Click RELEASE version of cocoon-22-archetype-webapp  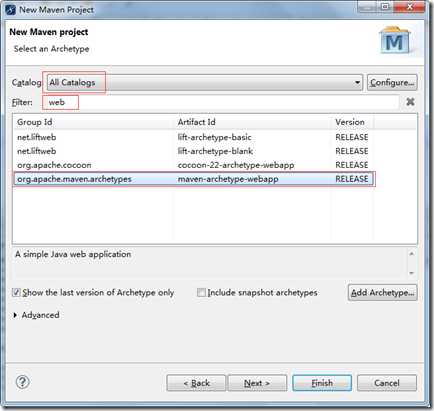point(352,165)
